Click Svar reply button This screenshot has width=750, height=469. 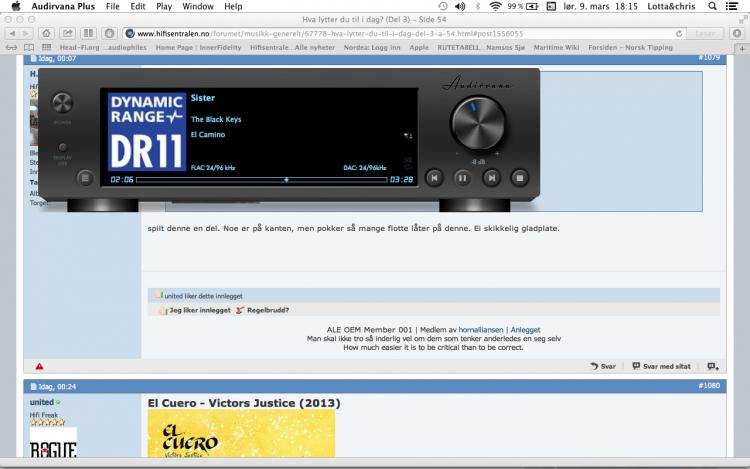pos(603,366)
